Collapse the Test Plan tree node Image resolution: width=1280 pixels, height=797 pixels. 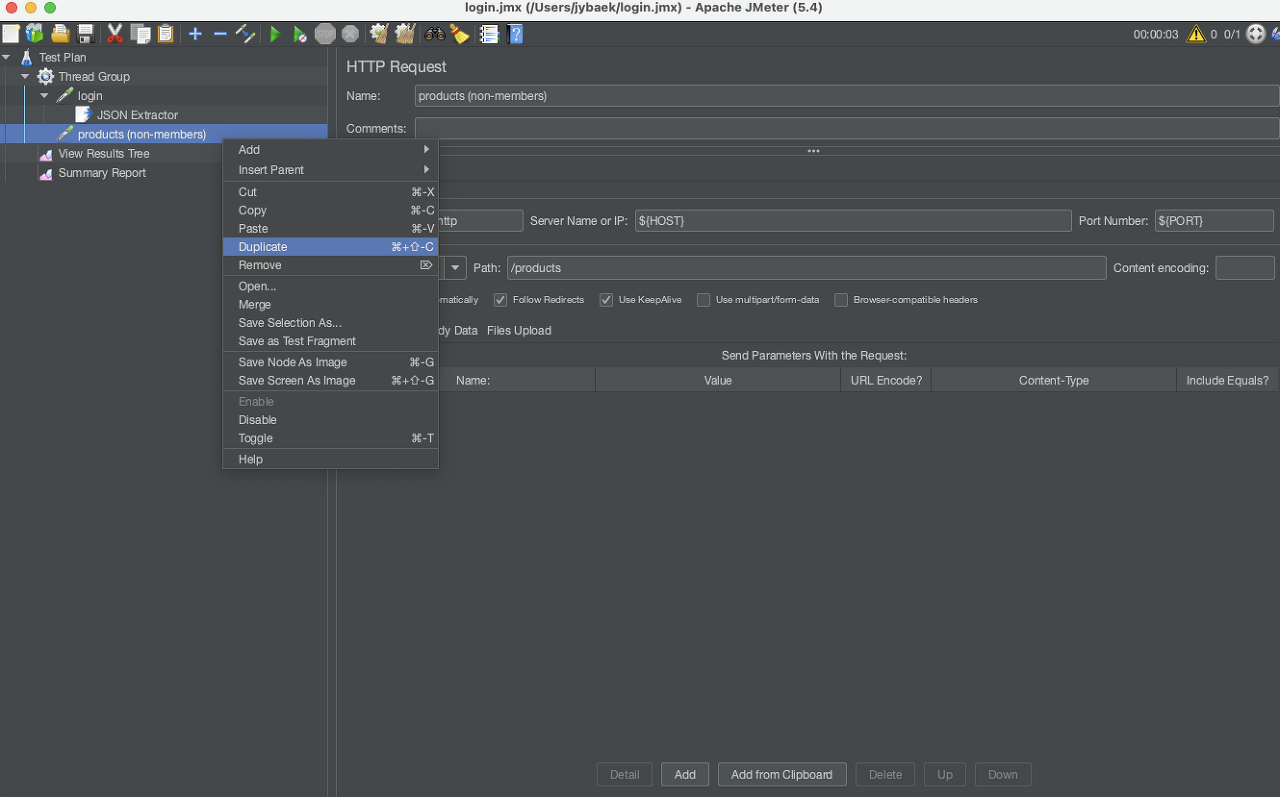(6, 58)
